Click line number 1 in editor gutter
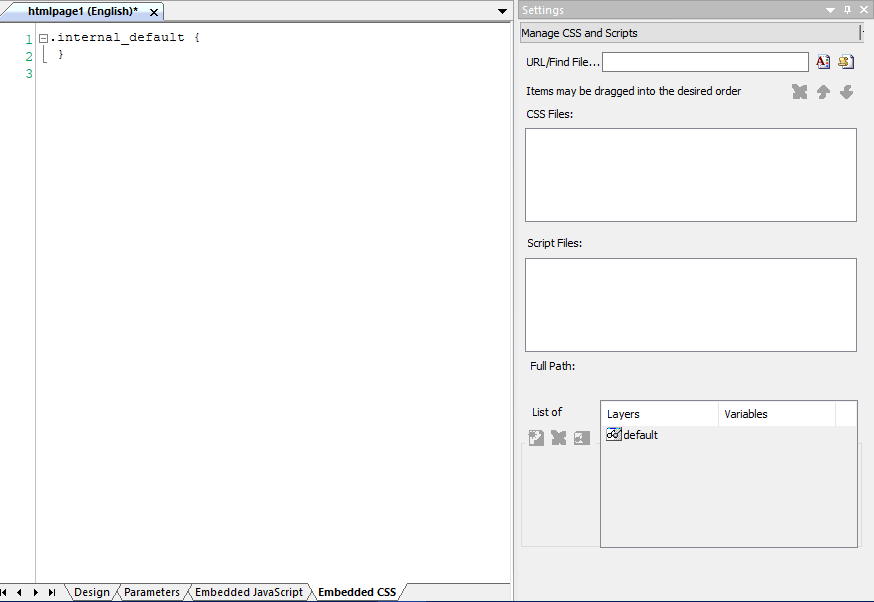The image size is (874, 602). tap(29, 39)
